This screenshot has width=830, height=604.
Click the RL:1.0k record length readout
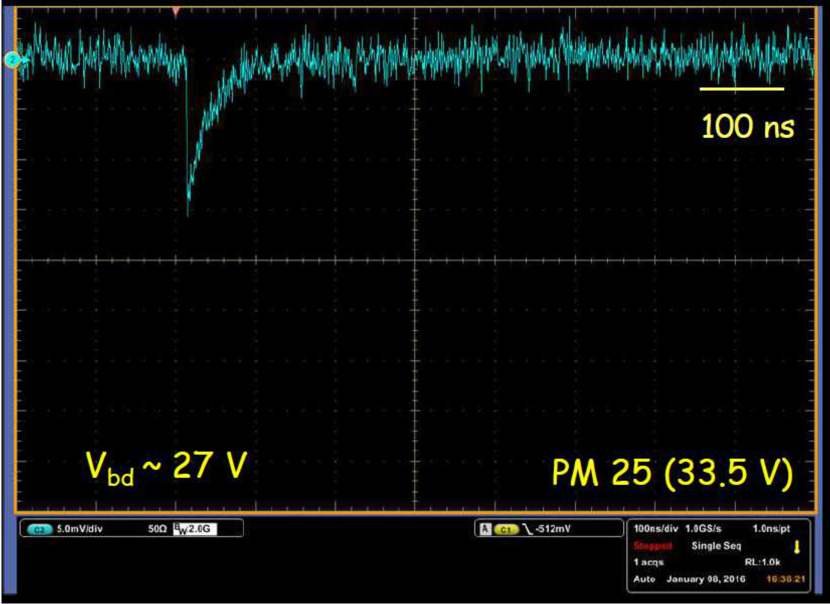tap(762, 562)
